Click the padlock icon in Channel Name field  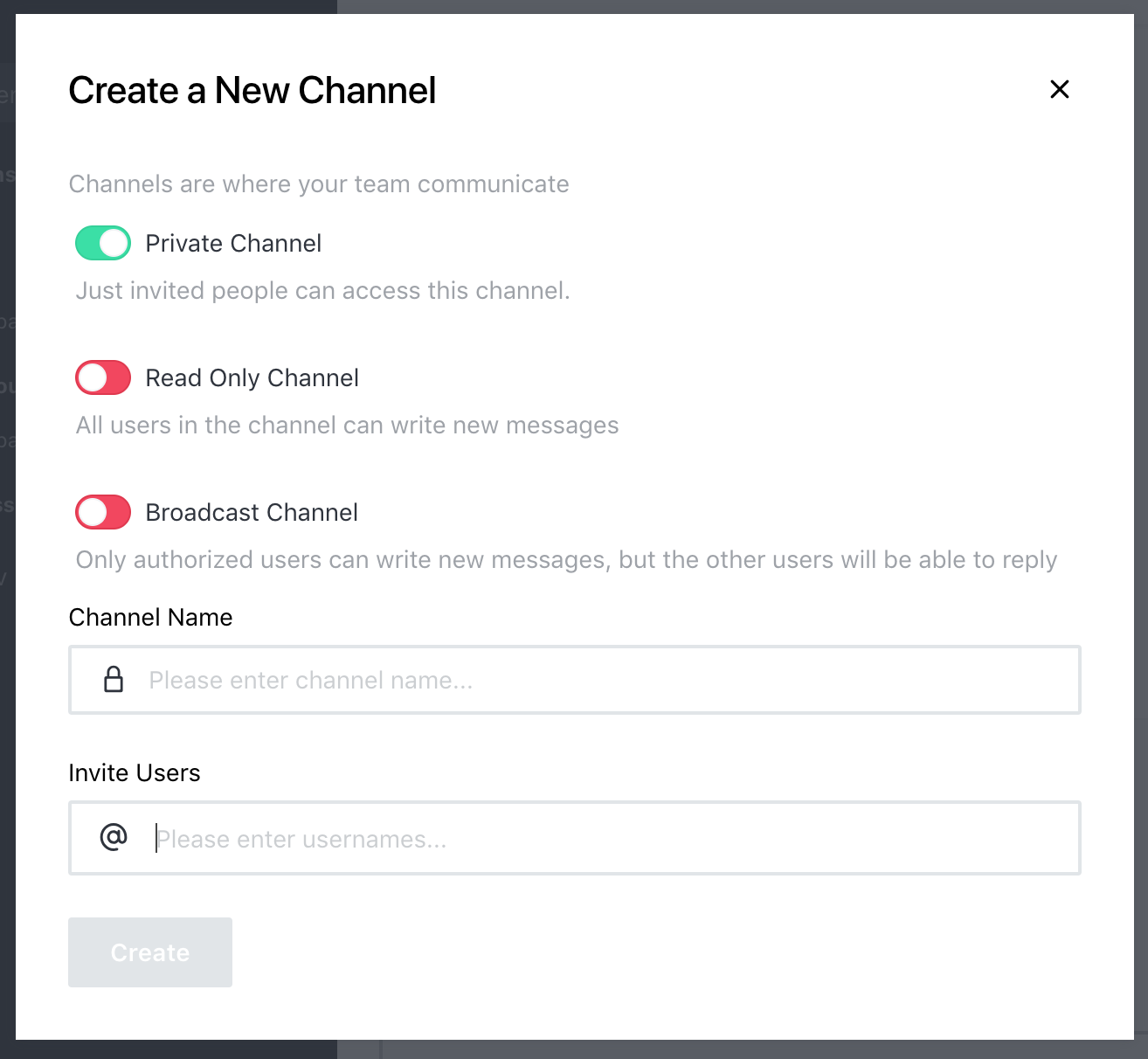point(114,679)
